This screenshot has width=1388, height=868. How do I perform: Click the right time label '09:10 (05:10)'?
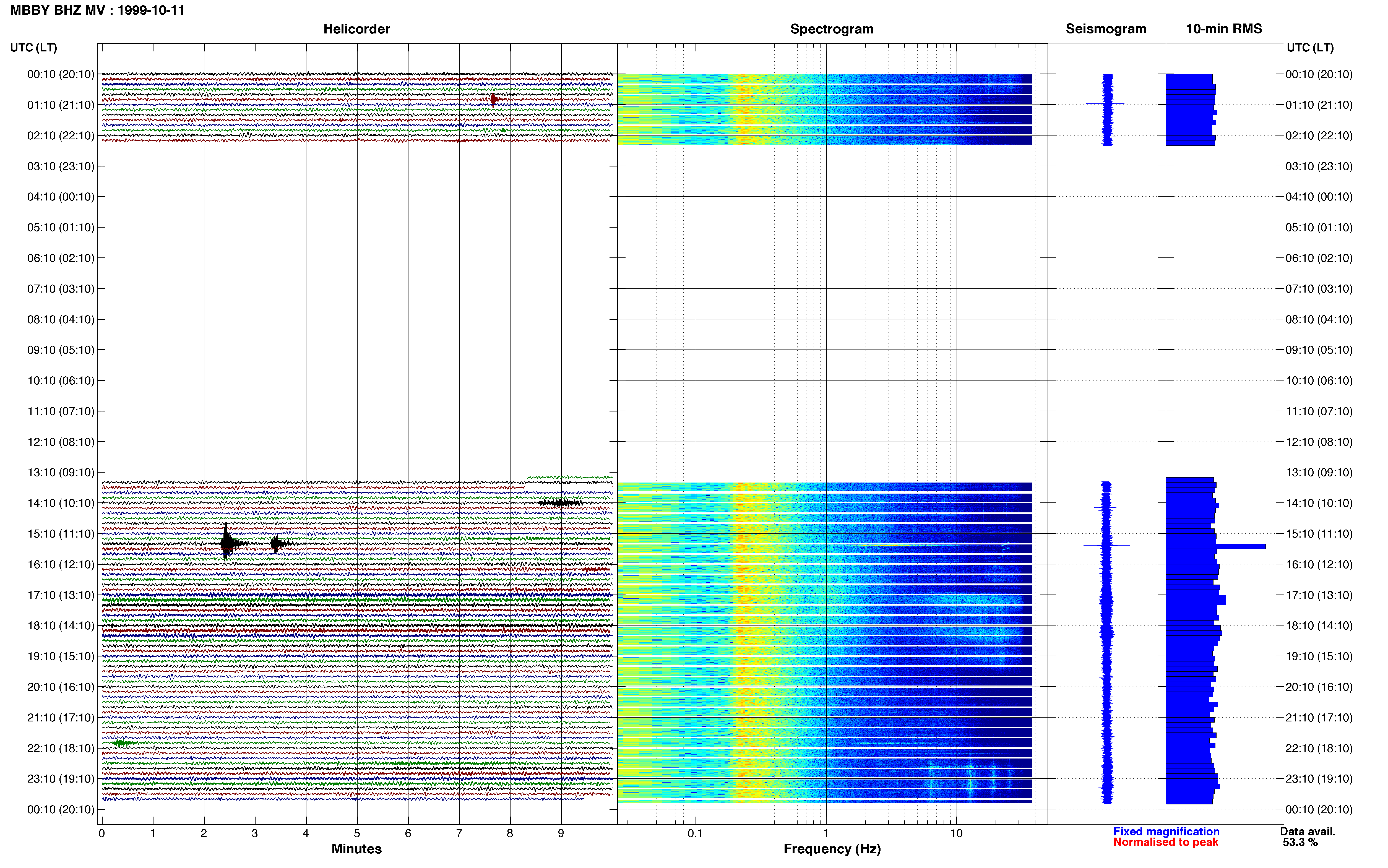pos(1319,350)
